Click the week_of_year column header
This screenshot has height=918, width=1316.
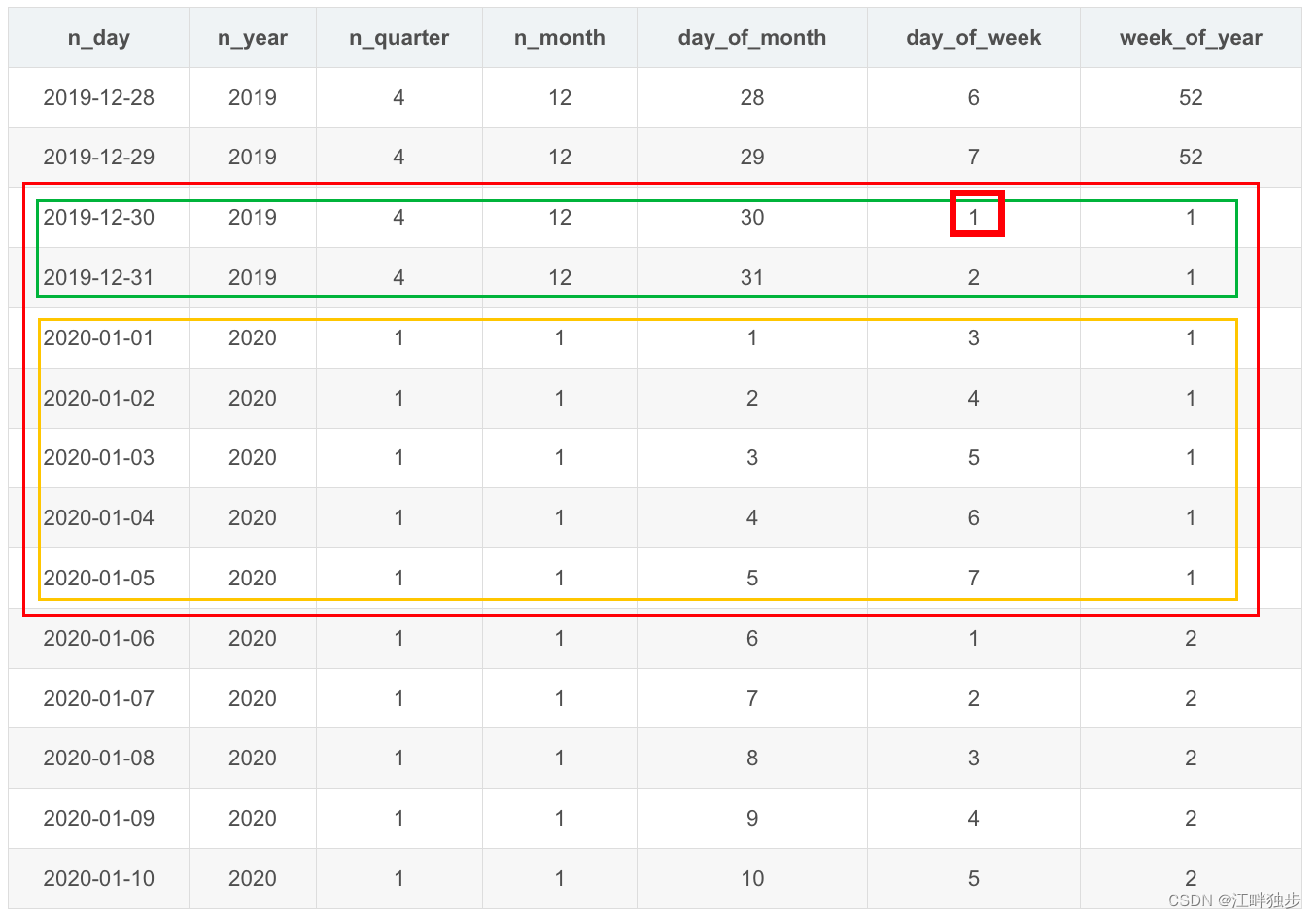pyautogui.click(x=1191, y=38)
